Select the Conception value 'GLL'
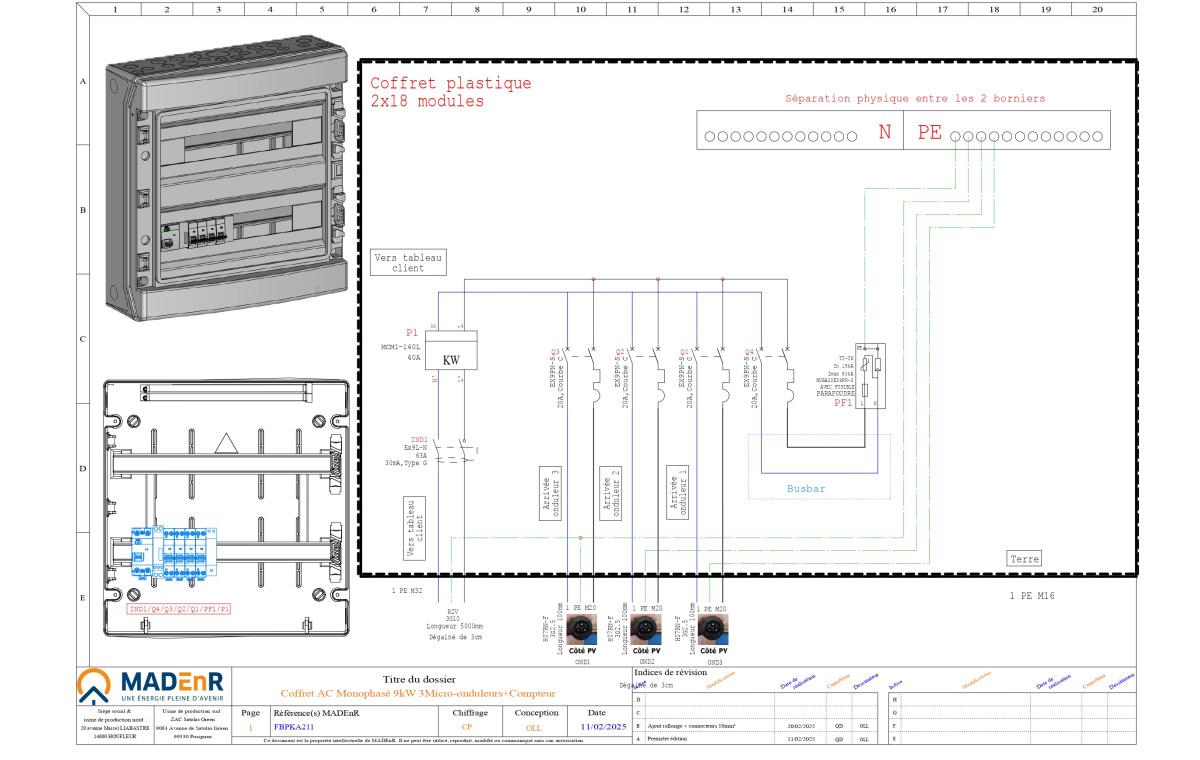This screenshot has height=760, width=1200. coord(533,727)
